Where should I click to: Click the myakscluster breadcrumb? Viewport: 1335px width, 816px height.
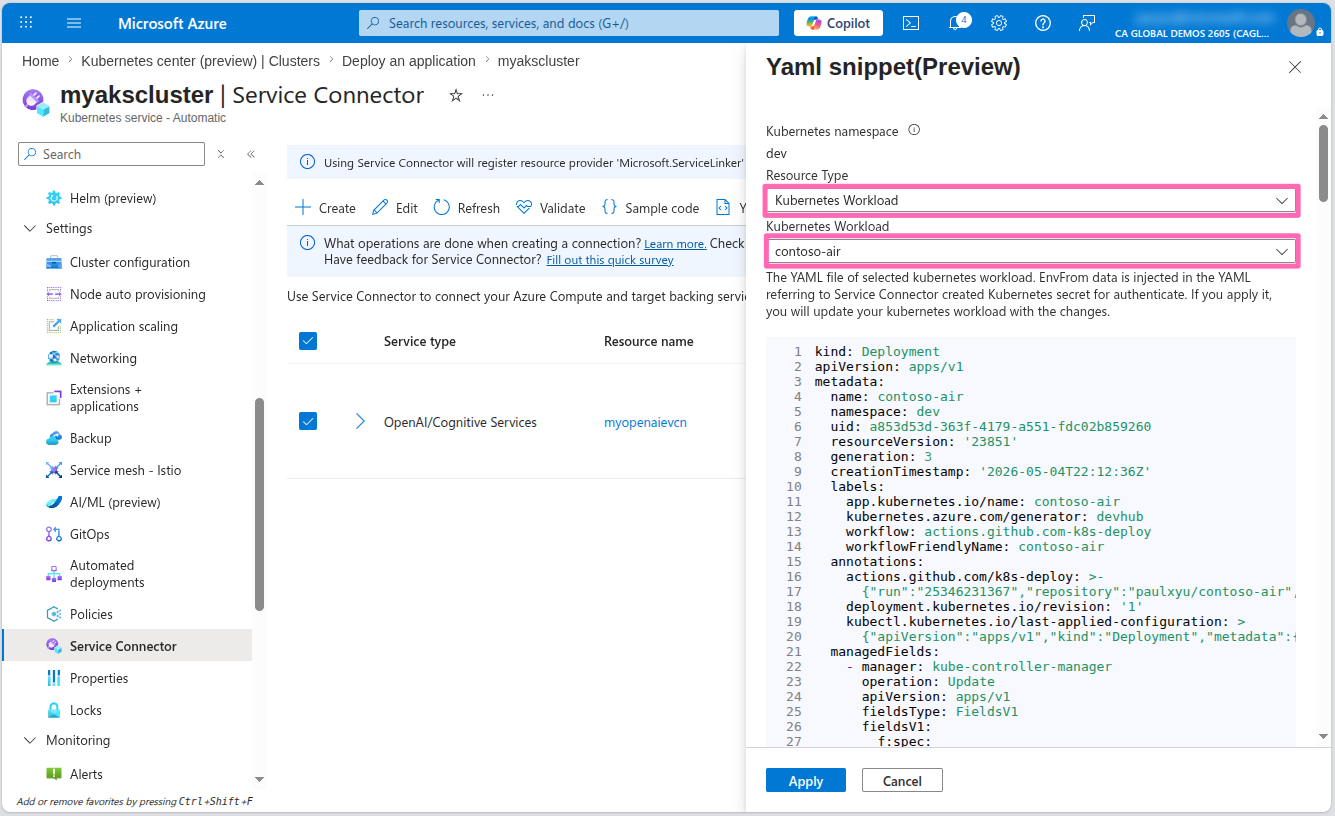(x=538, y=61)
